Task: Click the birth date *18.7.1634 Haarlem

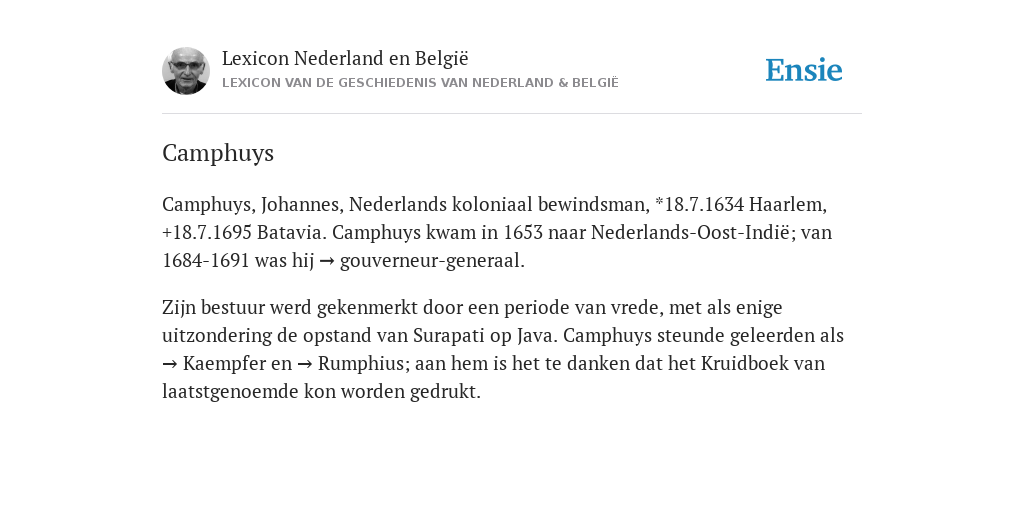Action: pos(741,204)
